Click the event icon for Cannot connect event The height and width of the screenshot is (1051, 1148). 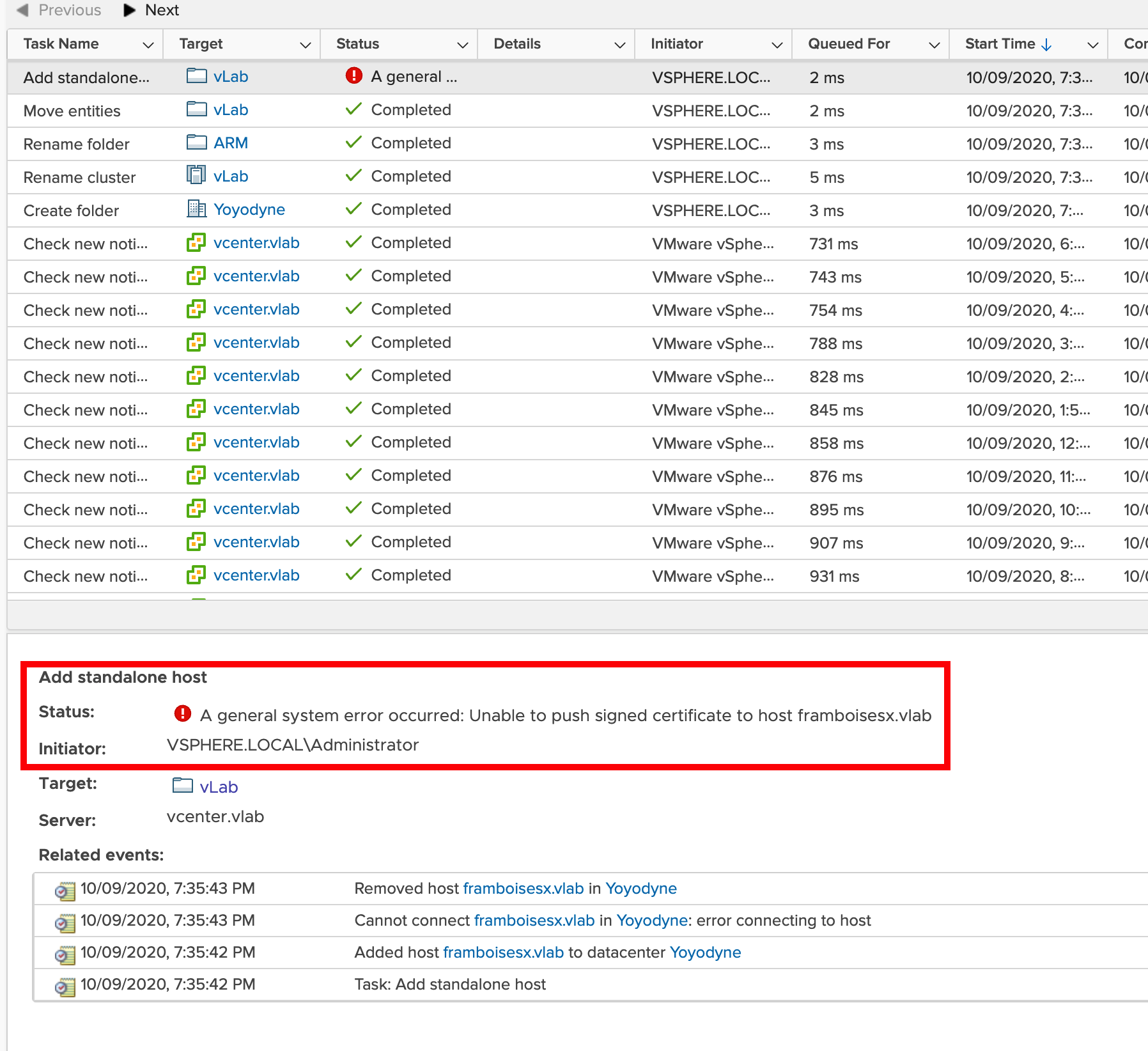(x=65, y=923)
